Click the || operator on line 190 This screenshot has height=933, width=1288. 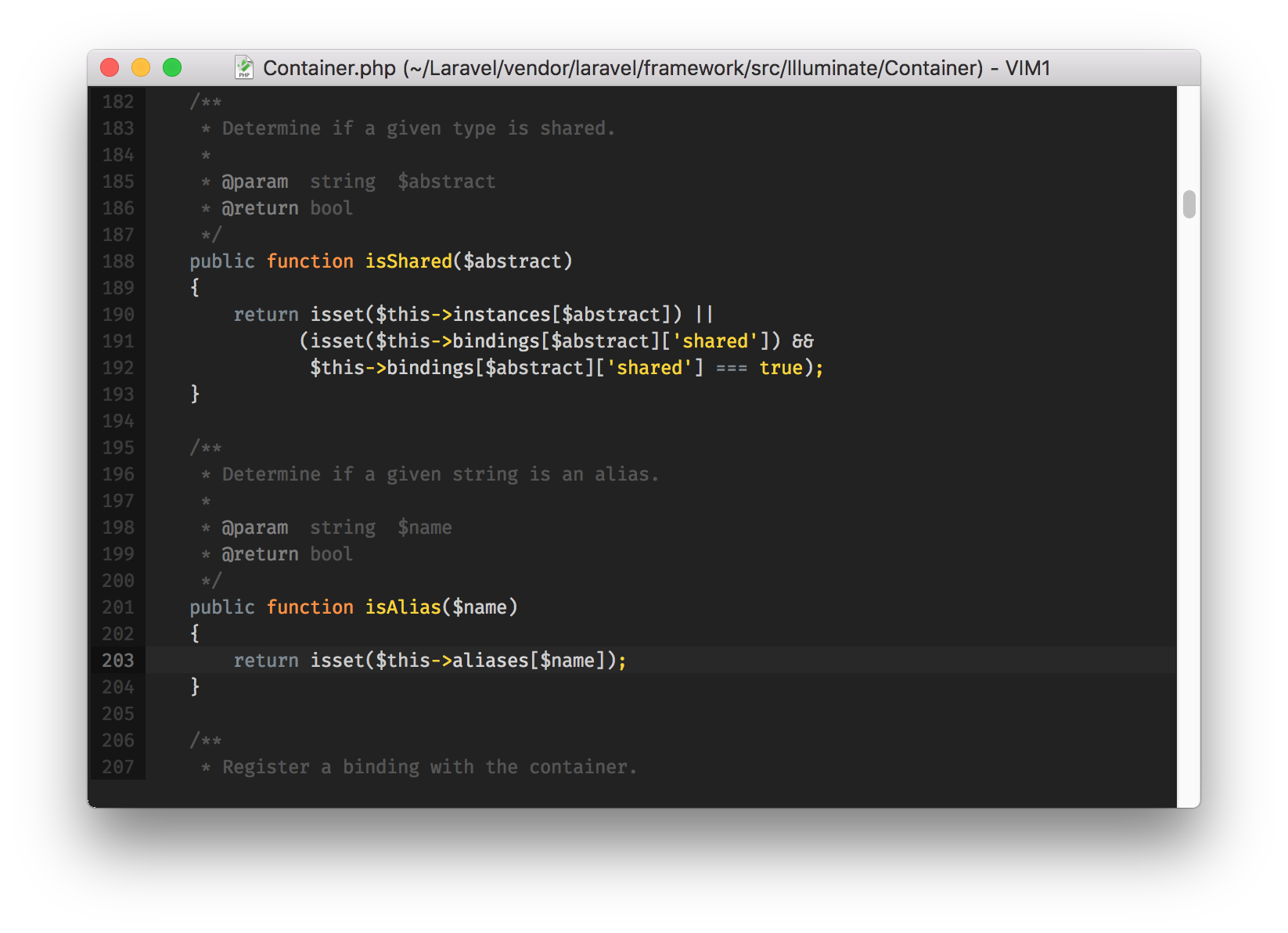704,315
